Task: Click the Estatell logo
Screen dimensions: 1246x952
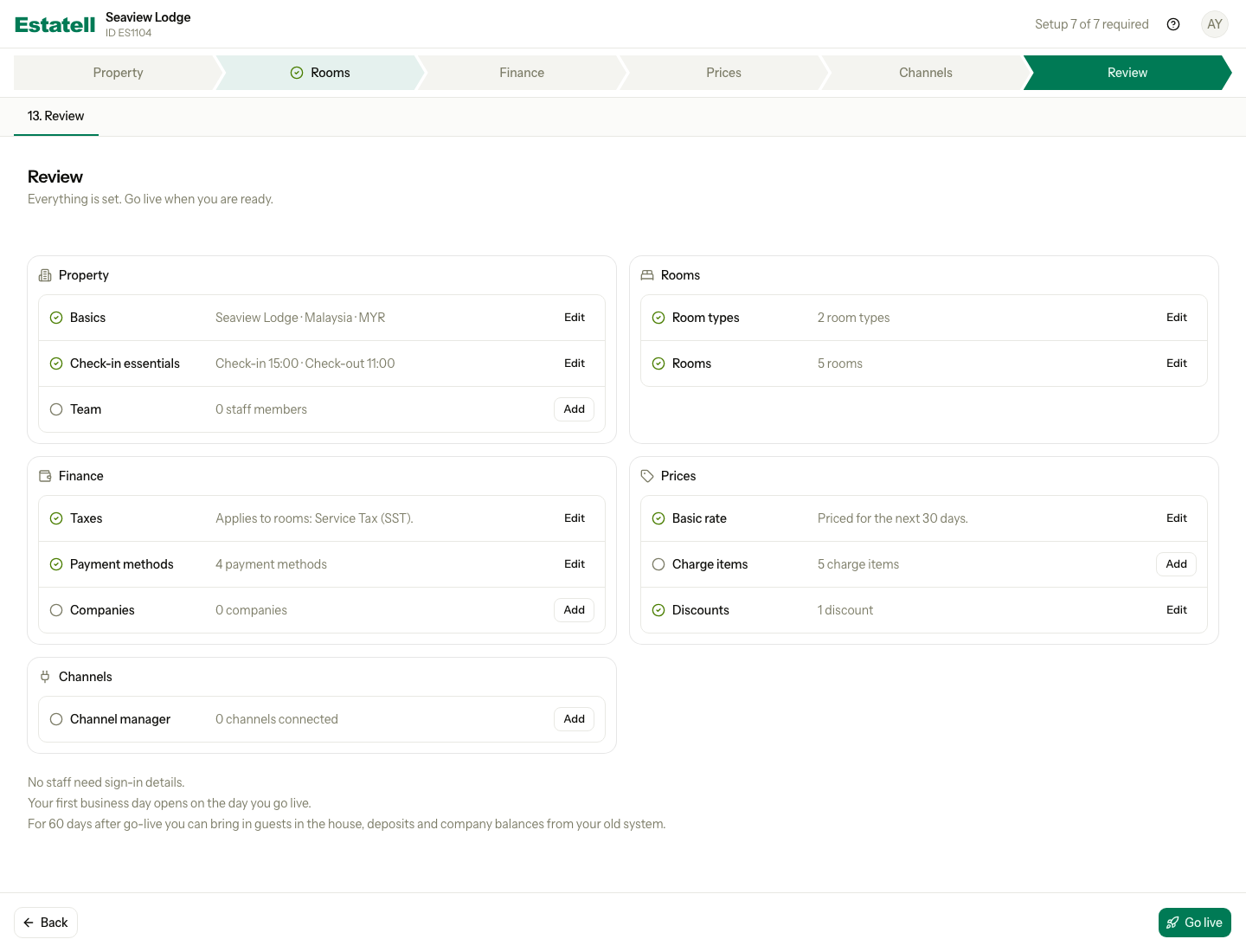Action: tap(55, 24)
